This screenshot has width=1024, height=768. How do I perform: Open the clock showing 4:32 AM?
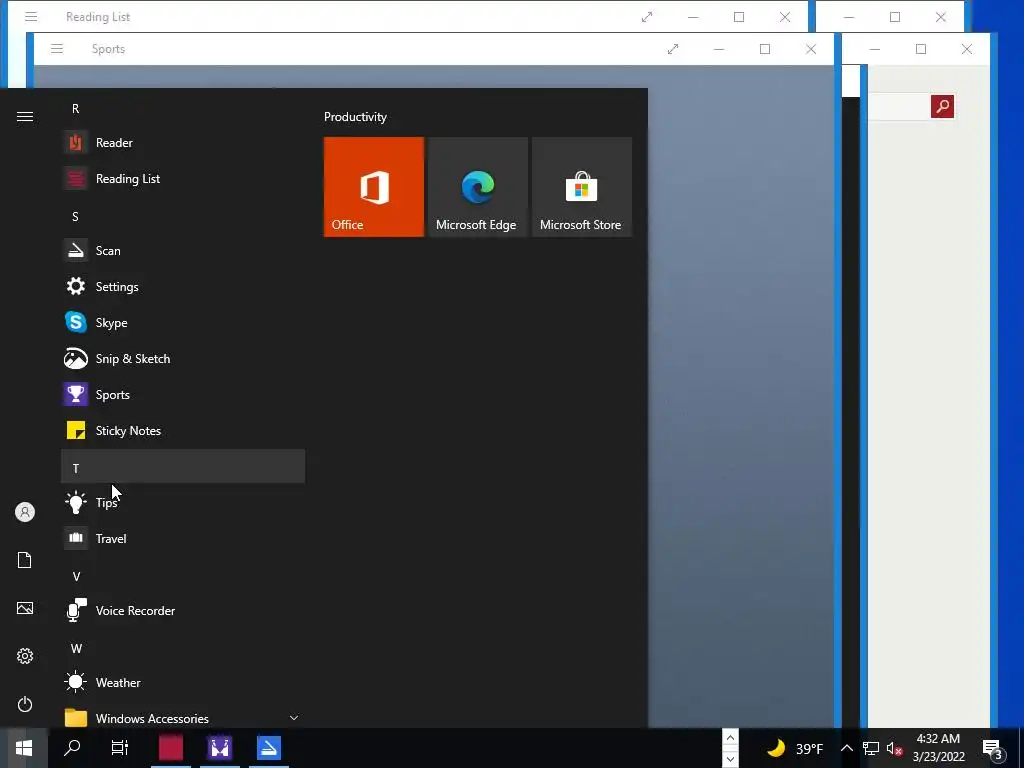click(938, 748)
